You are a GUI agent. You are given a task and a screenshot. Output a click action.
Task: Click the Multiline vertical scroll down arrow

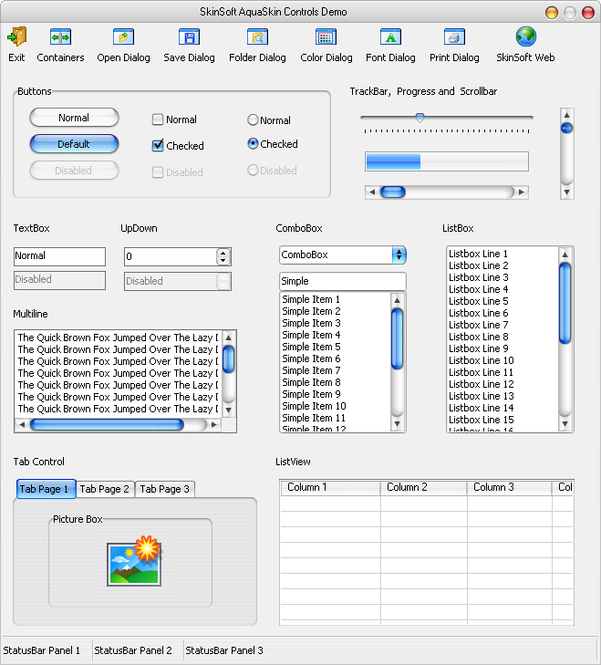(229, 410)
